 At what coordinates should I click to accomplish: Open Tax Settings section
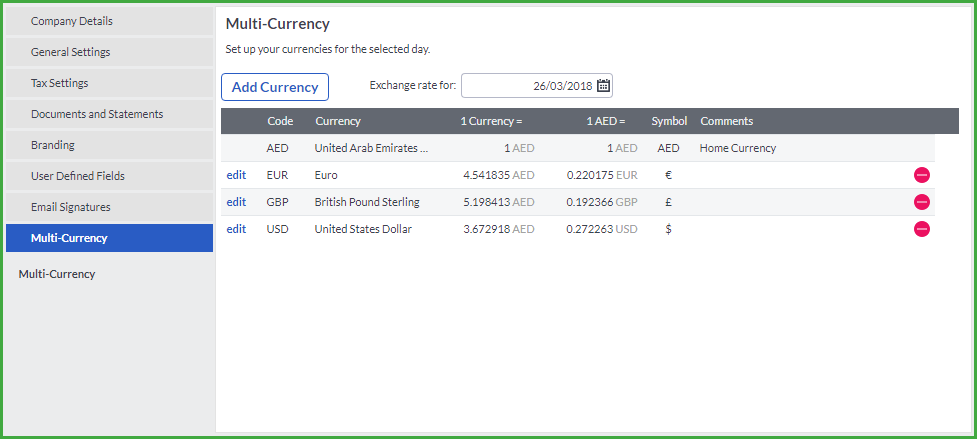[x=109, y=83]
